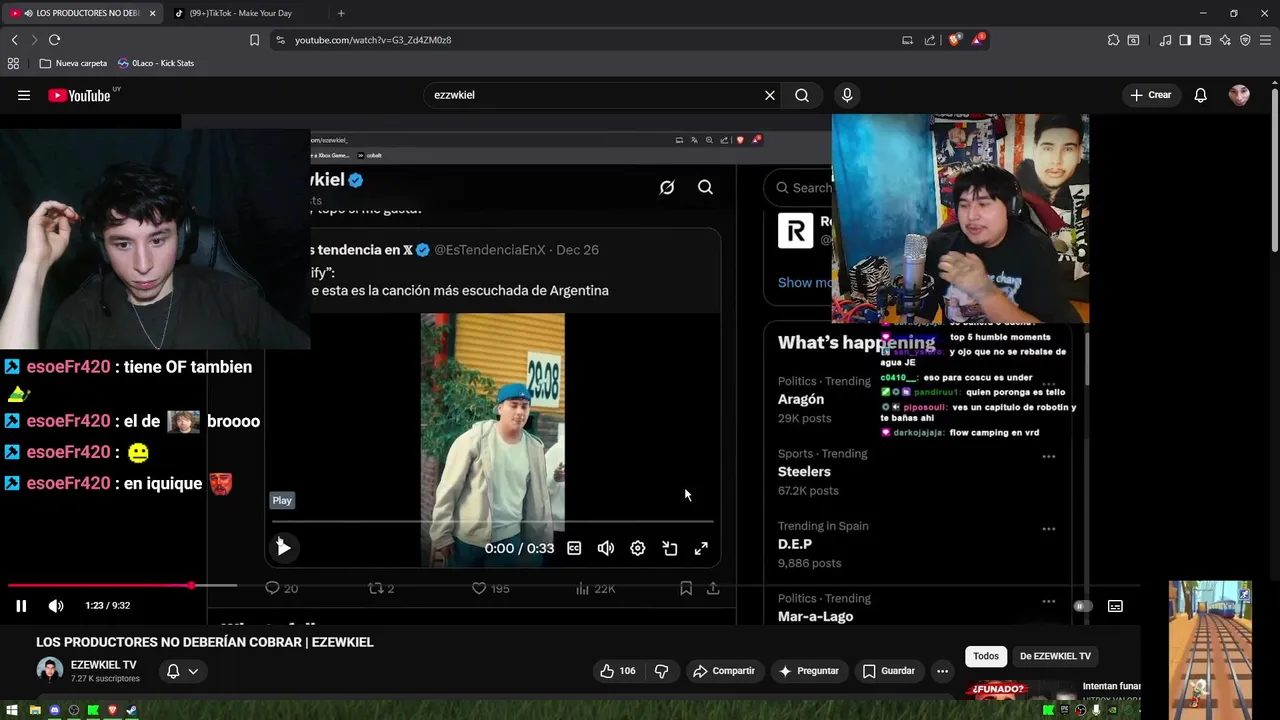Open the browser extensions puzzle icon
Image resolution: width=1280 pixels, height=720 pixels.
(1113, 40)
